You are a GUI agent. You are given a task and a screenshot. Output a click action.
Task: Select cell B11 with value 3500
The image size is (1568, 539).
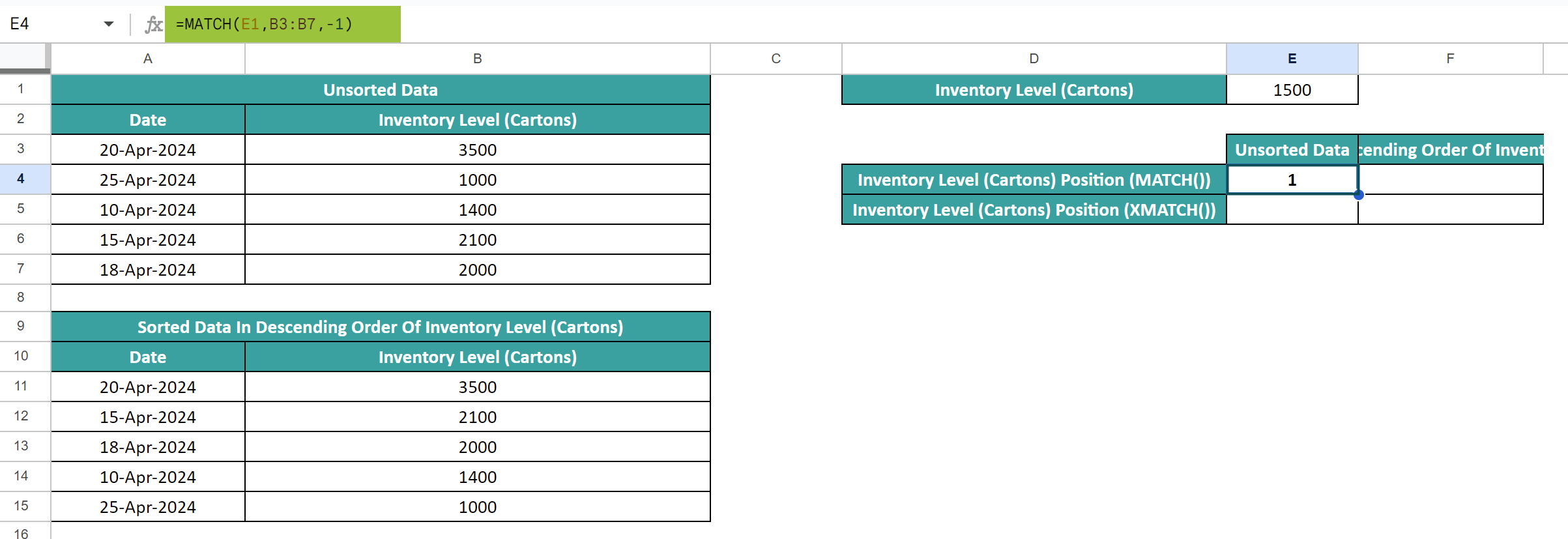pyautogui.click(x=478, y=387)
